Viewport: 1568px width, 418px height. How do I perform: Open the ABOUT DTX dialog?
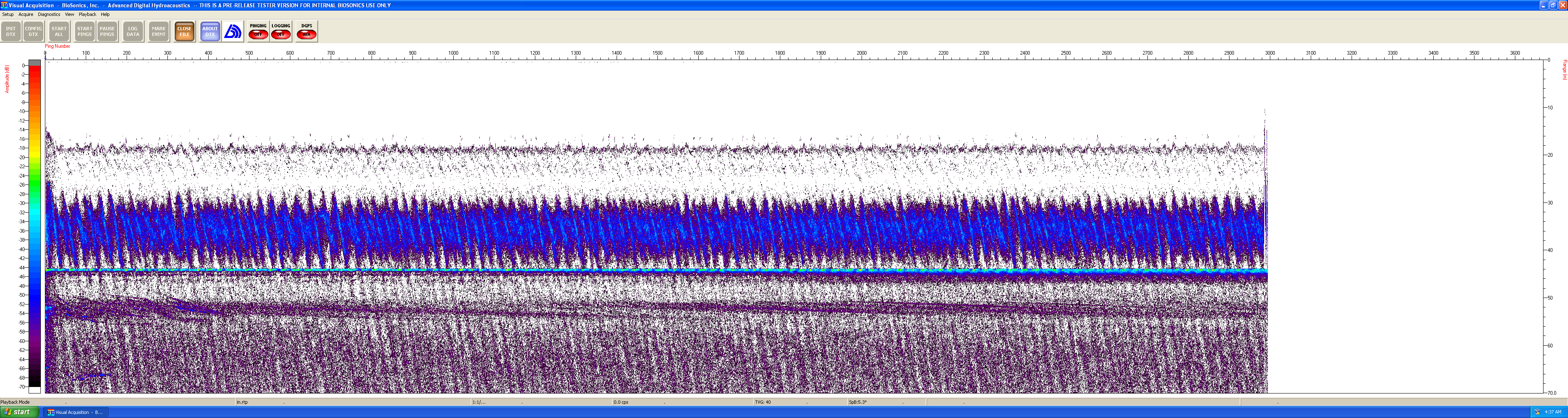pos(210,32)
